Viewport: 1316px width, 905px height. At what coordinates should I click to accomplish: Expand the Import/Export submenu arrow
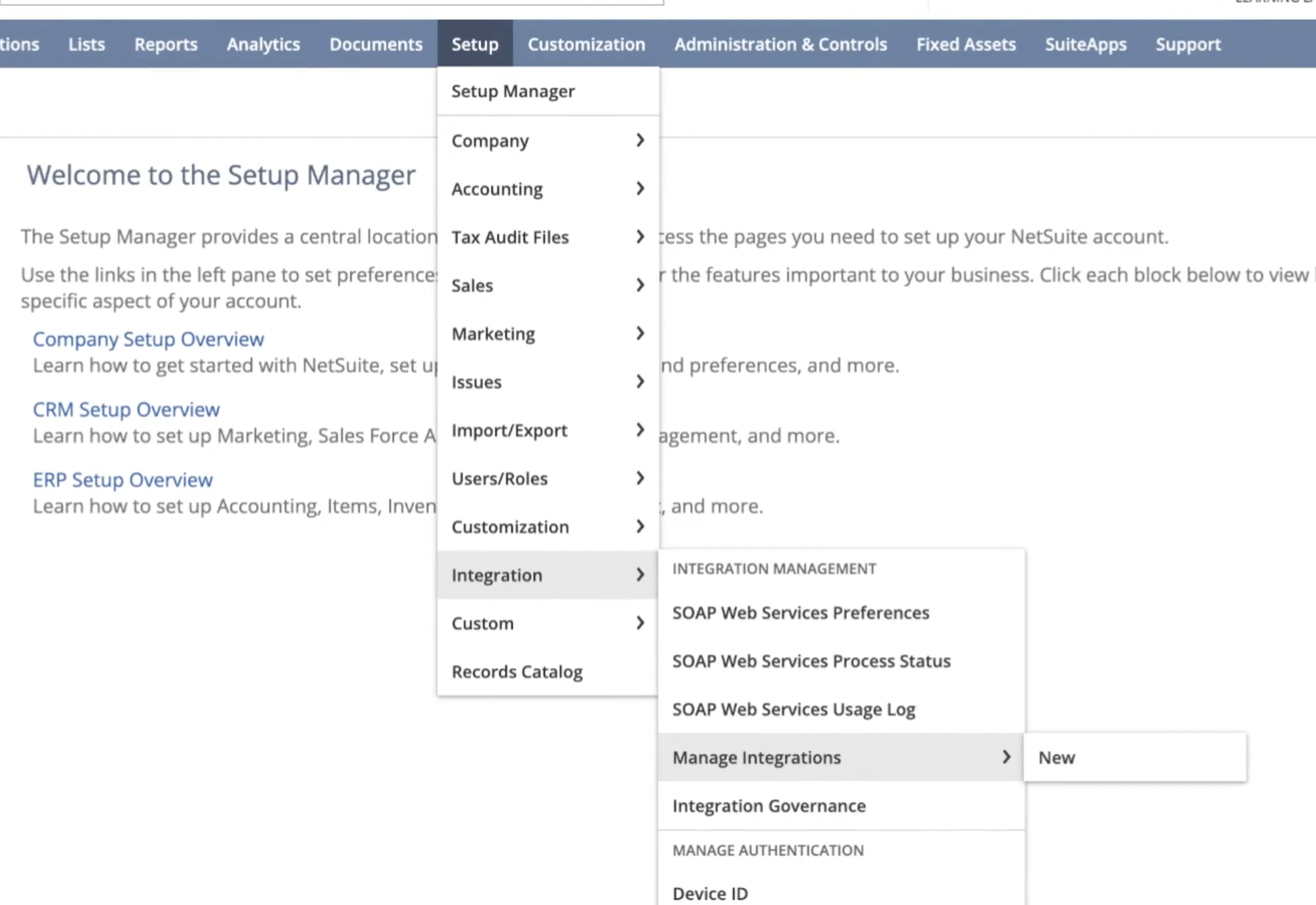[x=640, y=430]
